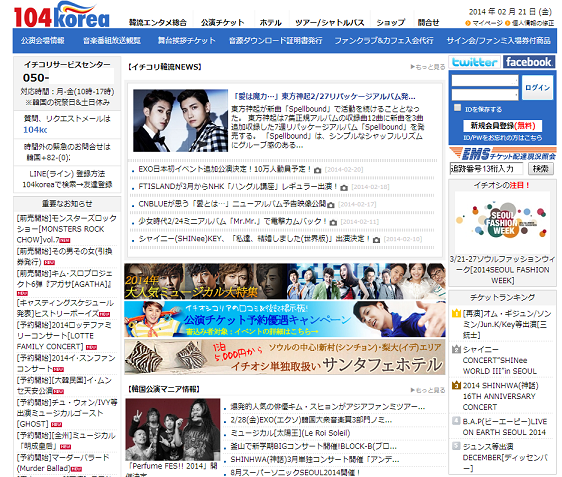This screenshot has width=562, height=477.
Task: Click rank 4 icon beside B.A.P LIVE ON EARTH
Action: tap(456, 421)
